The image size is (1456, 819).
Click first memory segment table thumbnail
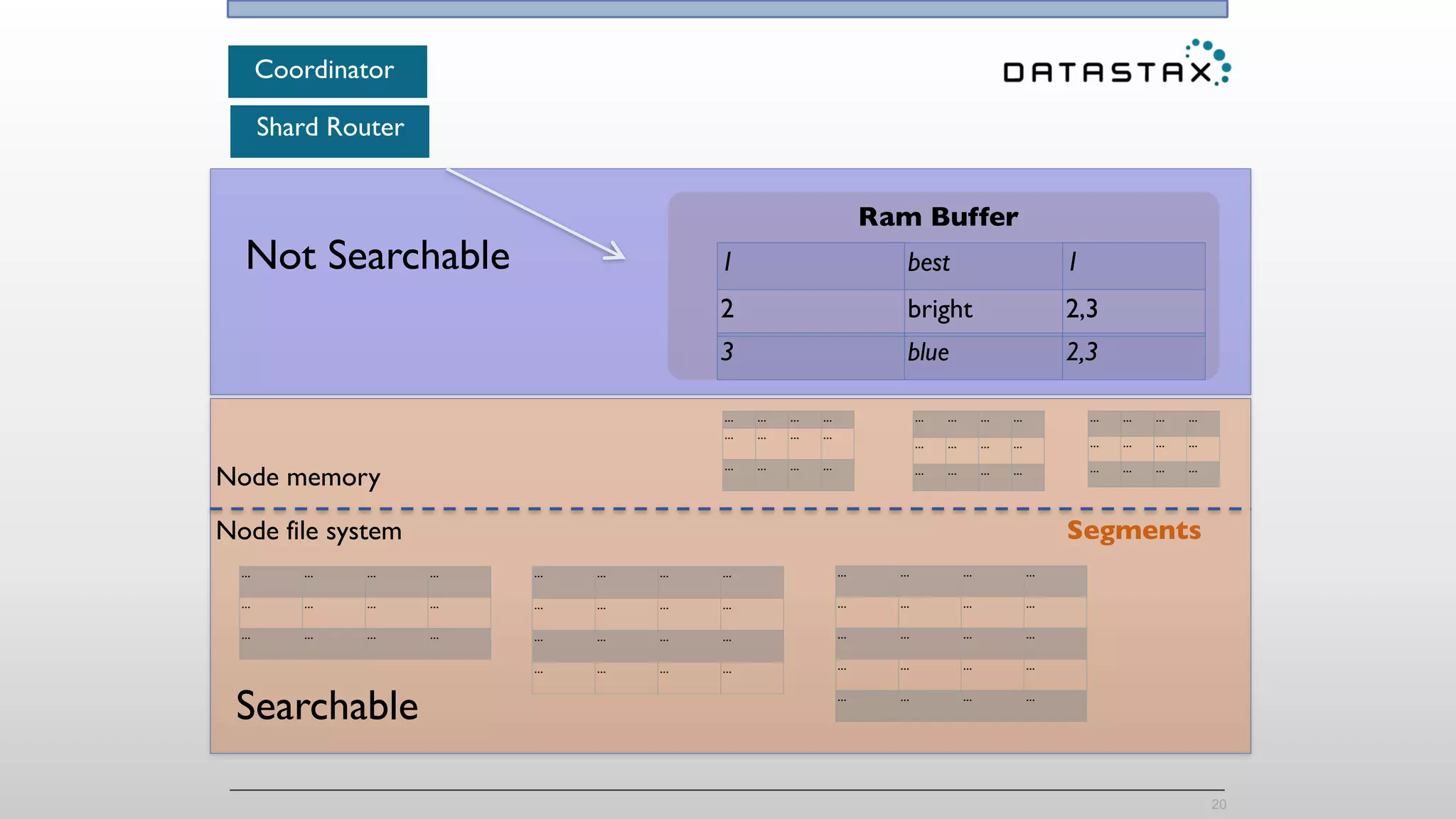788,451
